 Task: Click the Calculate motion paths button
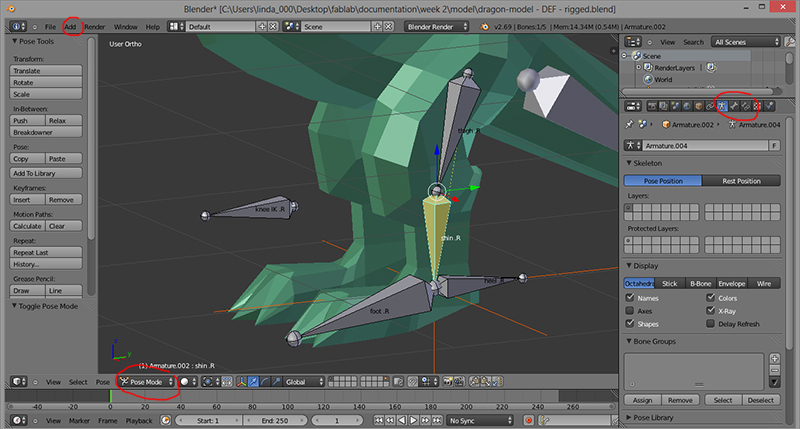(28, 225)
